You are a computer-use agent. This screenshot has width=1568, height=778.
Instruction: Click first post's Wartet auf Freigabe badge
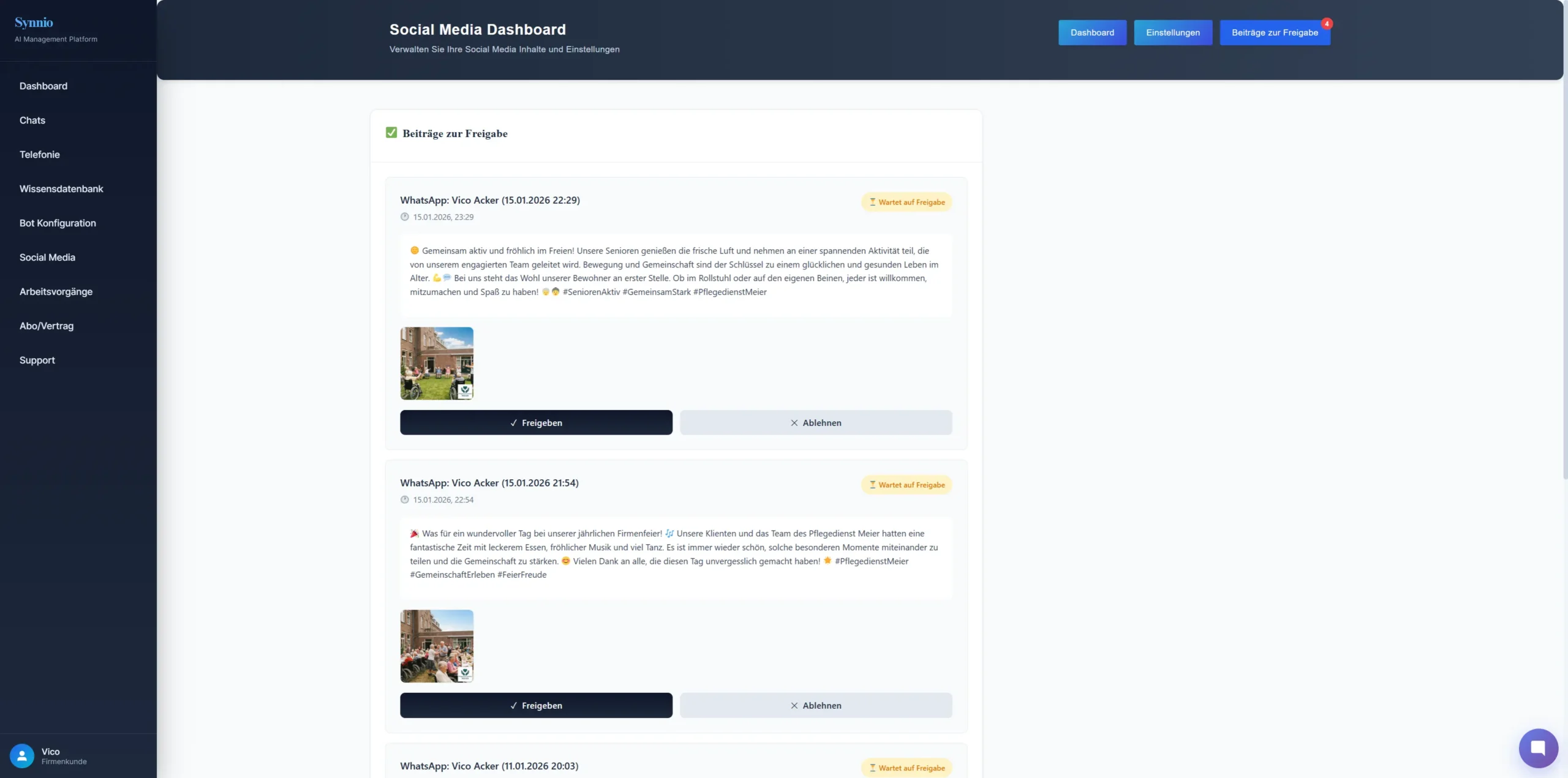tap(907, 202)
